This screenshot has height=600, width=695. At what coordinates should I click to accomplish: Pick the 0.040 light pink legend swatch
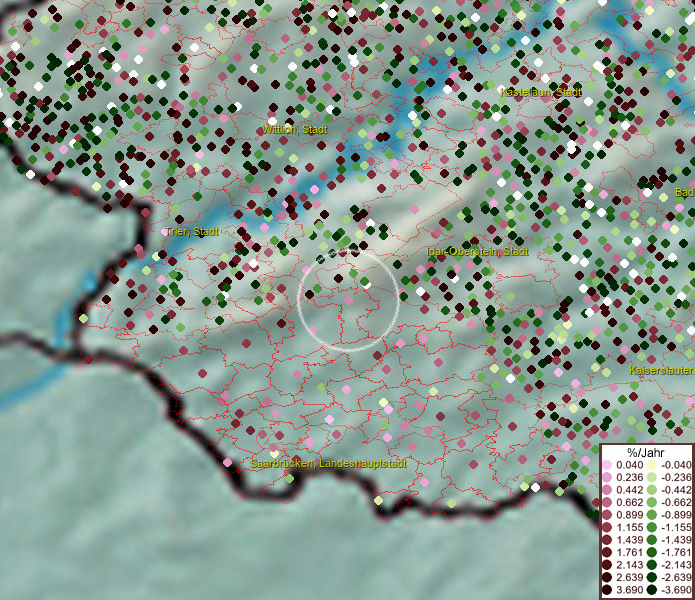tap(607, 466)
